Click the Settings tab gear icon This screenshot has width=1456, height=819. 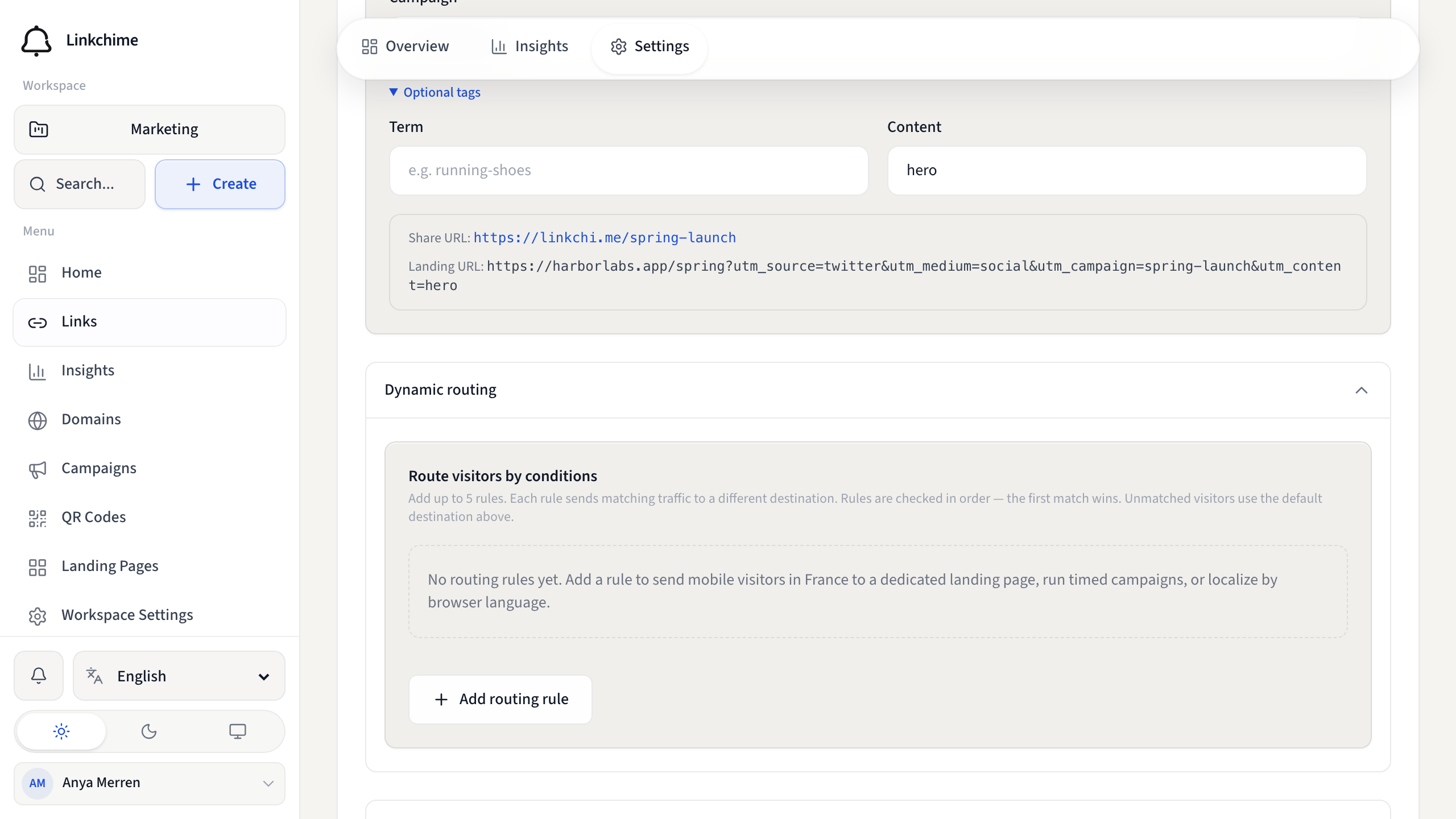619,47
